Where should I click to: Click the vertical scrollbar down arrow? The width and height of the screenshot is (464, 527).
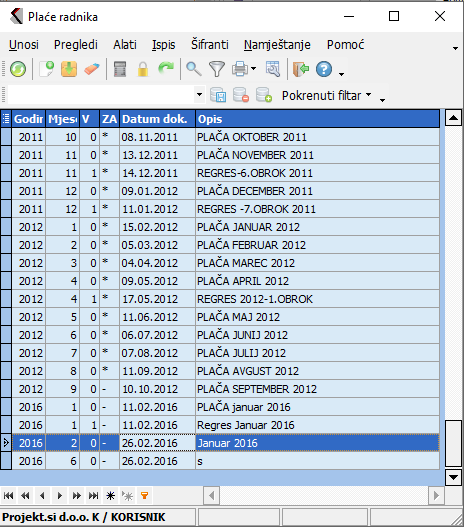coord(453,477)
